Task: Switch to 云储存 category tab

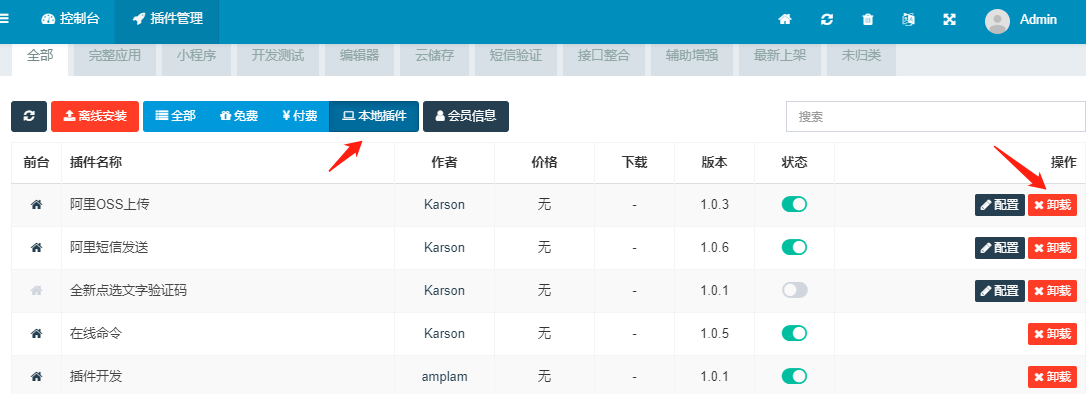Action: click(434, 58)
